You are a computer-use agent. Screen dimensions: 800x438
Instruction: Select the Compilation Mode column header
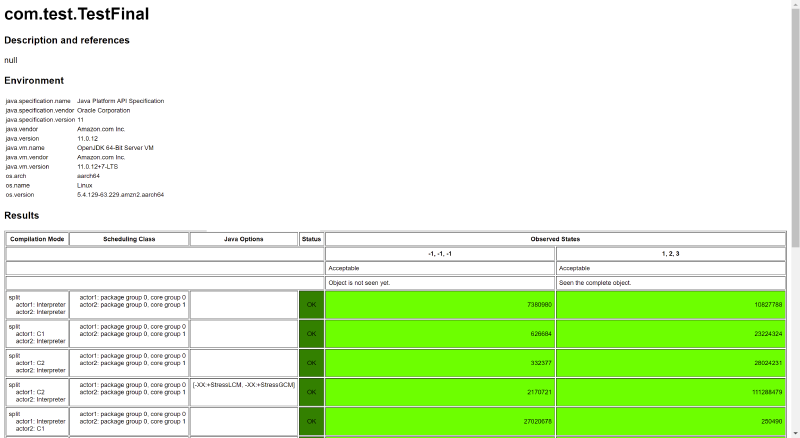click(x=37, y=239)
